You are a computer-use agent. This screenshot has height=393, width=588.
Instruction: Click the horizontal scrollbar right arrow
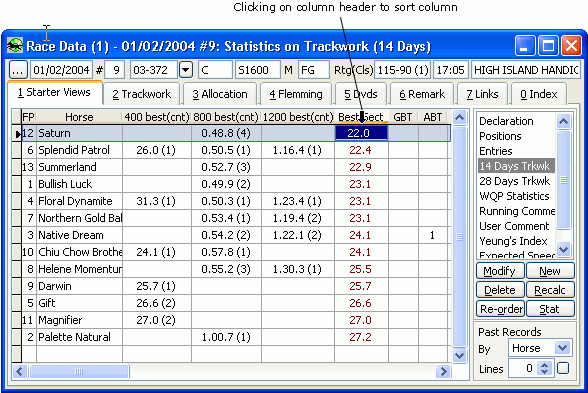(443, 372)
